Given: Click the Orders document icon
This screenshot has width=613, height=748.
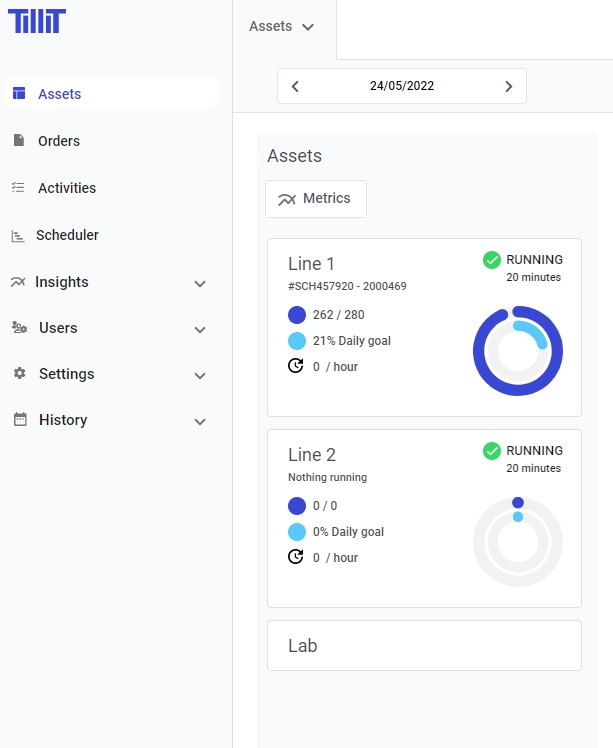Looking at the screenshot, I should click(18, 141).
